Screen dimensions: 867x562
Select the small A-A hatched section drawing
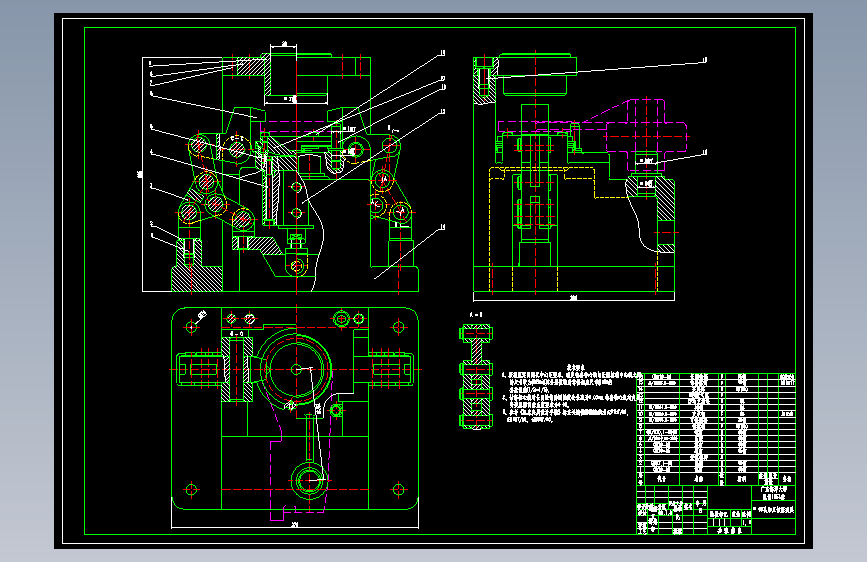tap(476, 377)
